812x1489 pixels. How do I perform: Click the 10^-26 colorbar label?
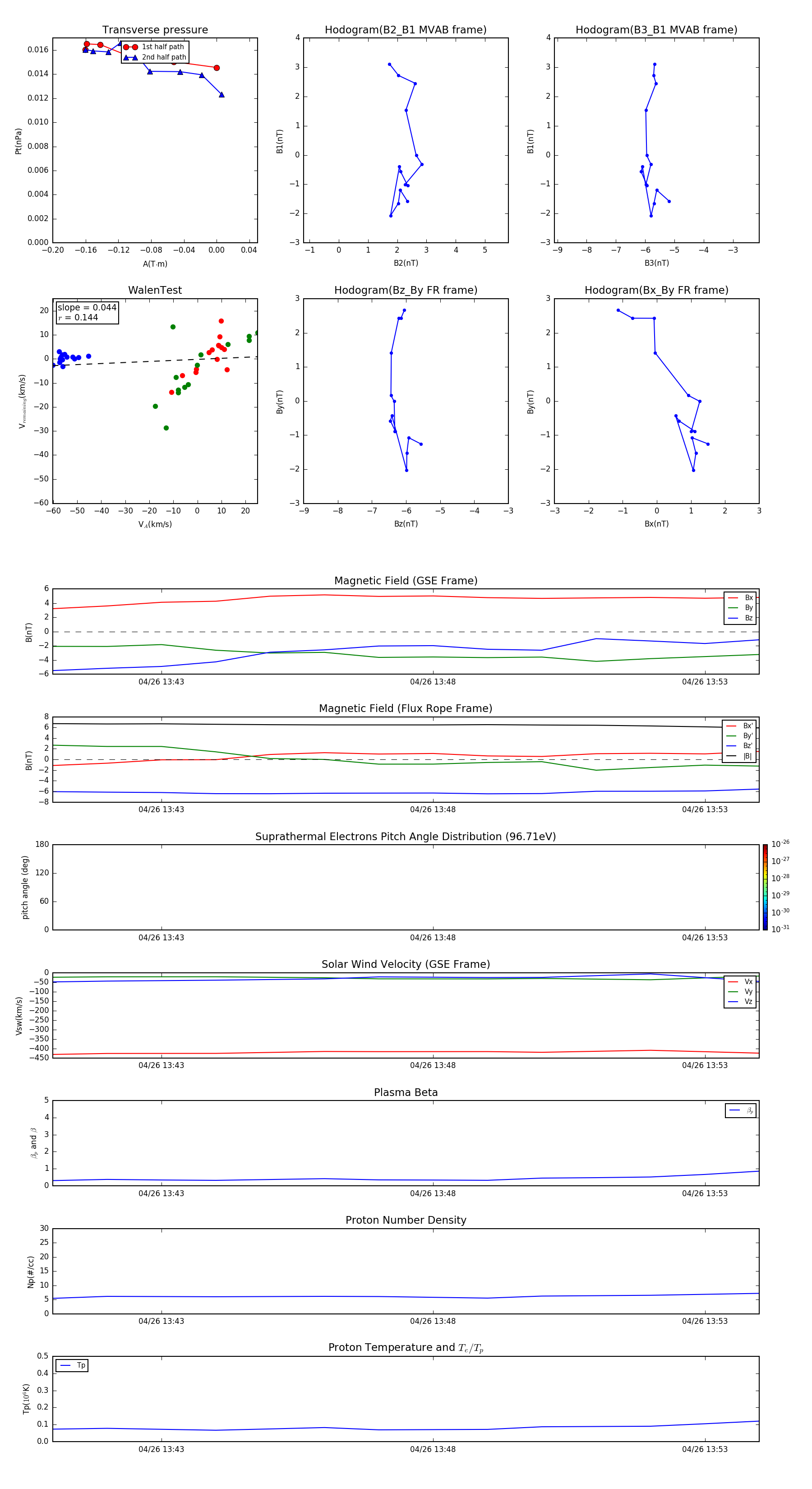pyautogui.click(x=780, y=844)
